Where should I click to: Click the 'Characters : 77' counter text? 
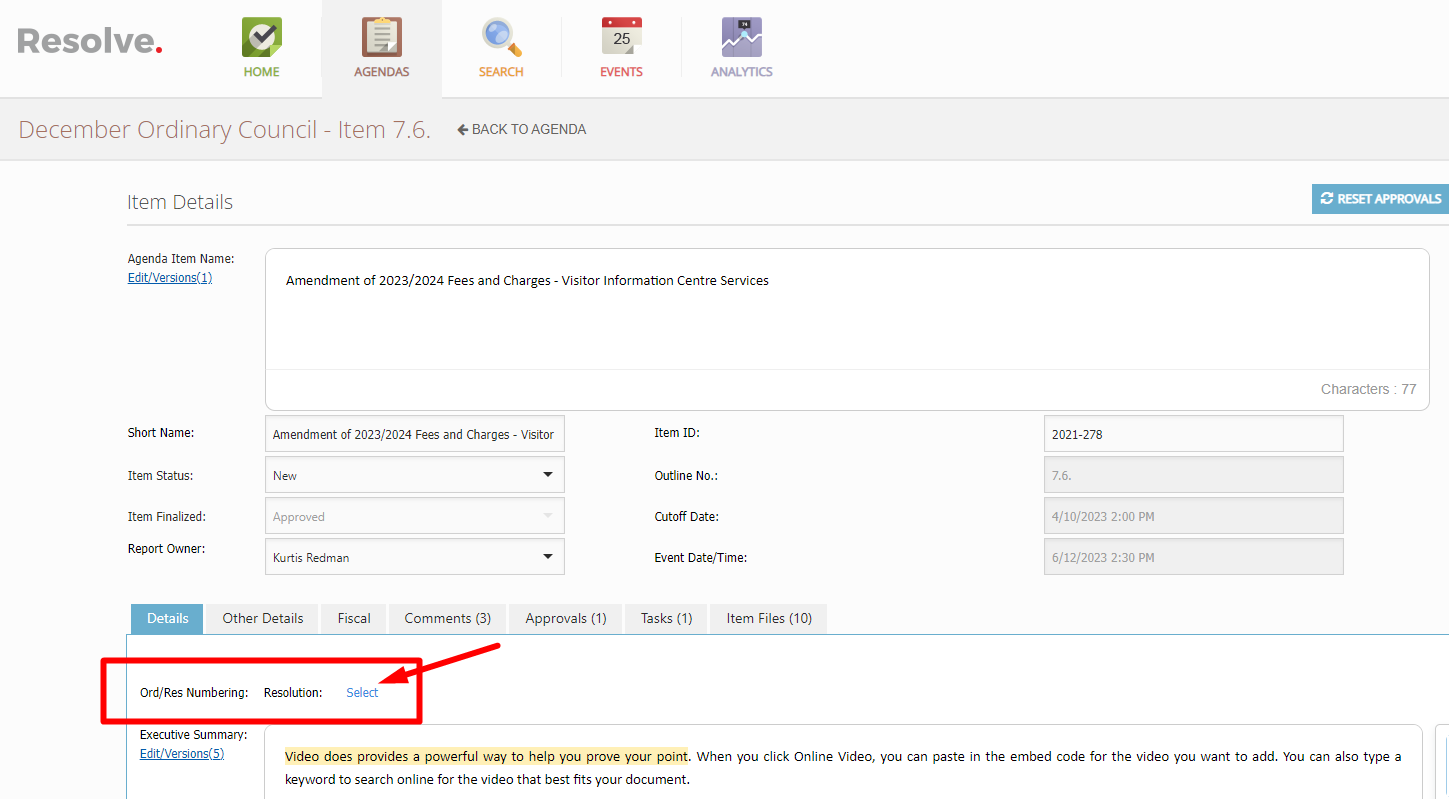coord(1368,389)
